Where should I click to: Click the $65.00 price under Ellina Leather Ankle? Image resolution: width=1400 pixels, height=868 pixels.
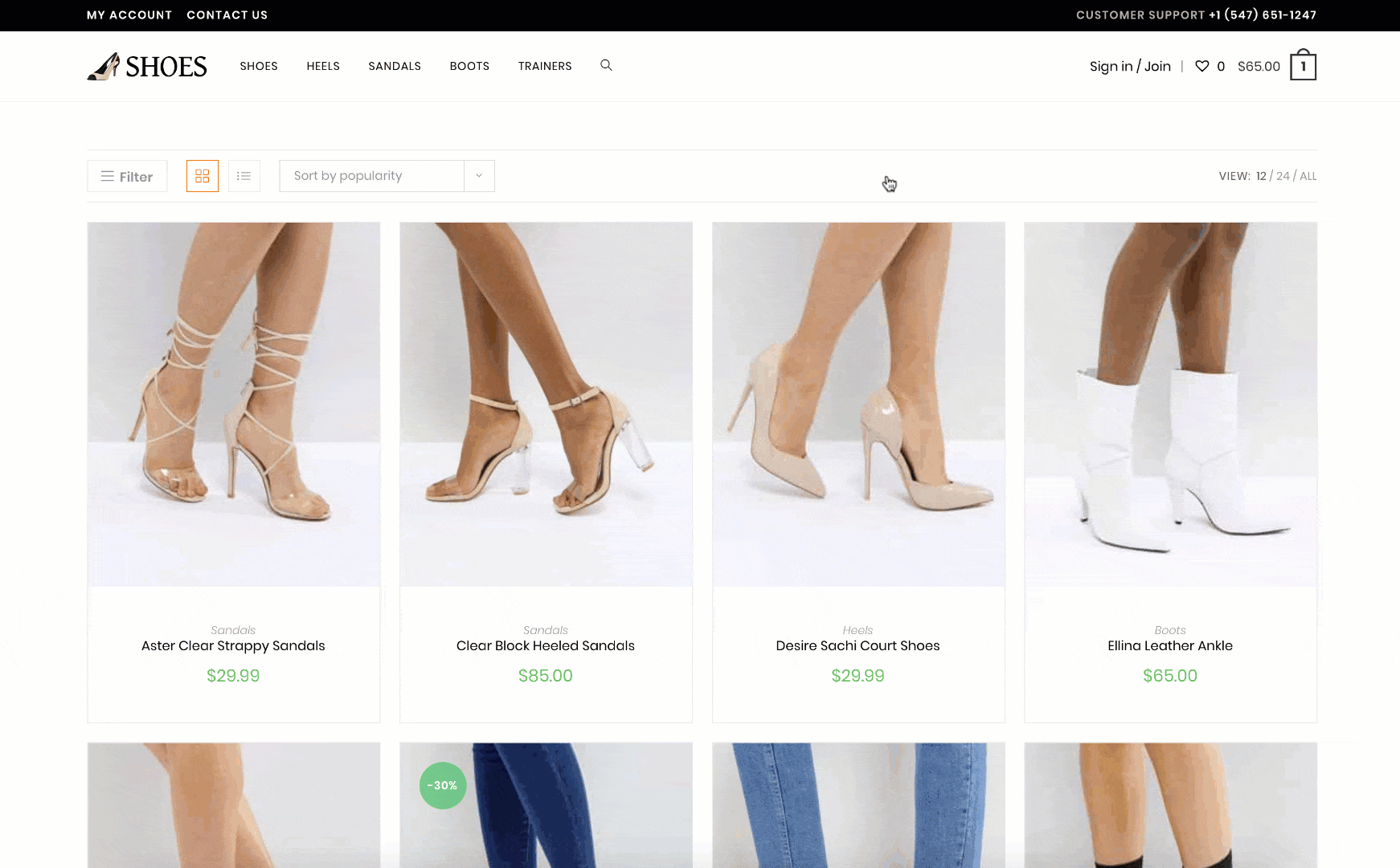point(1170,676)
